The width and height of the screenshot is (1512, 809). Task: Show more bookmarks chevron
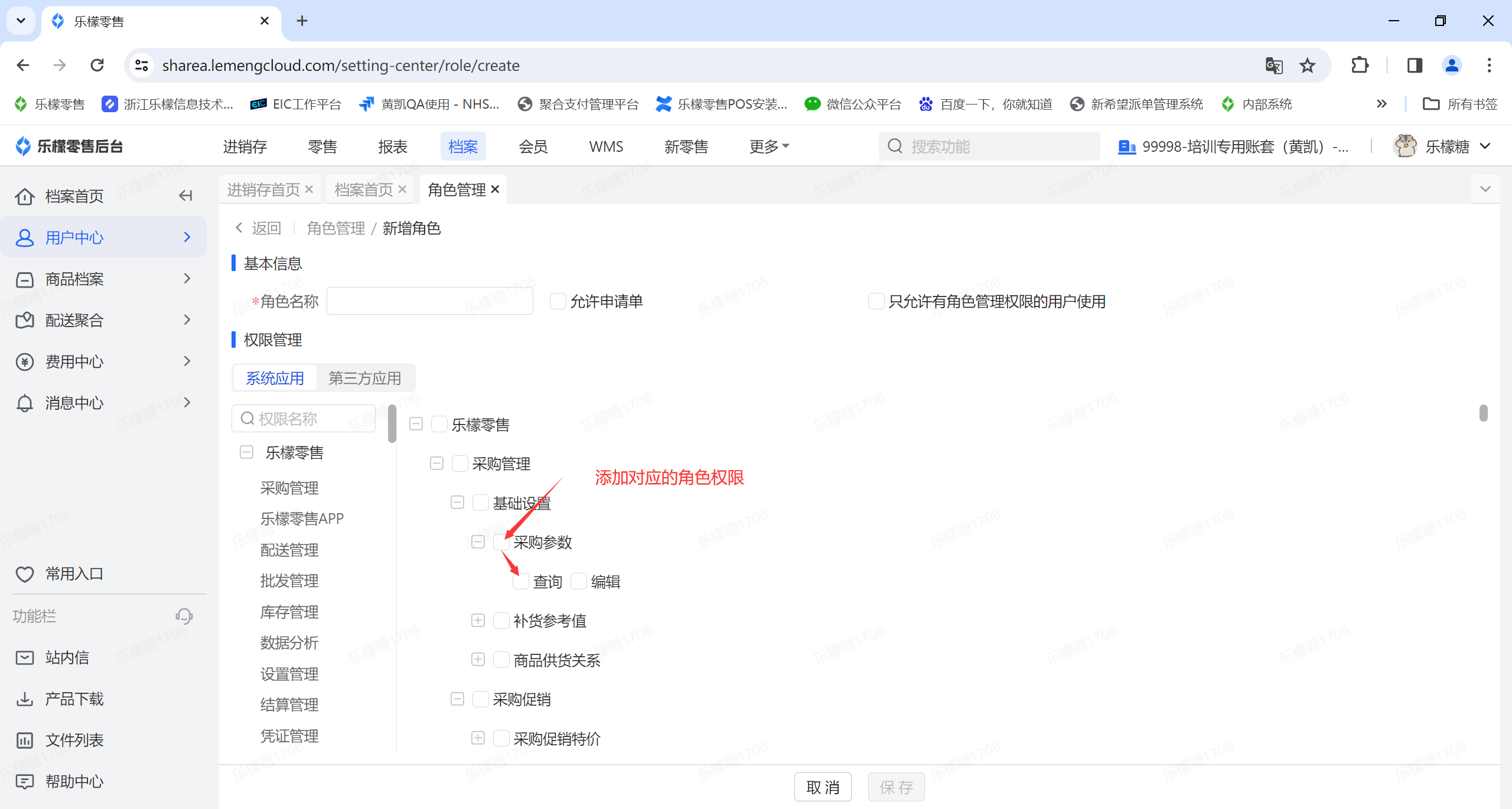click(x=1381, y=104)
